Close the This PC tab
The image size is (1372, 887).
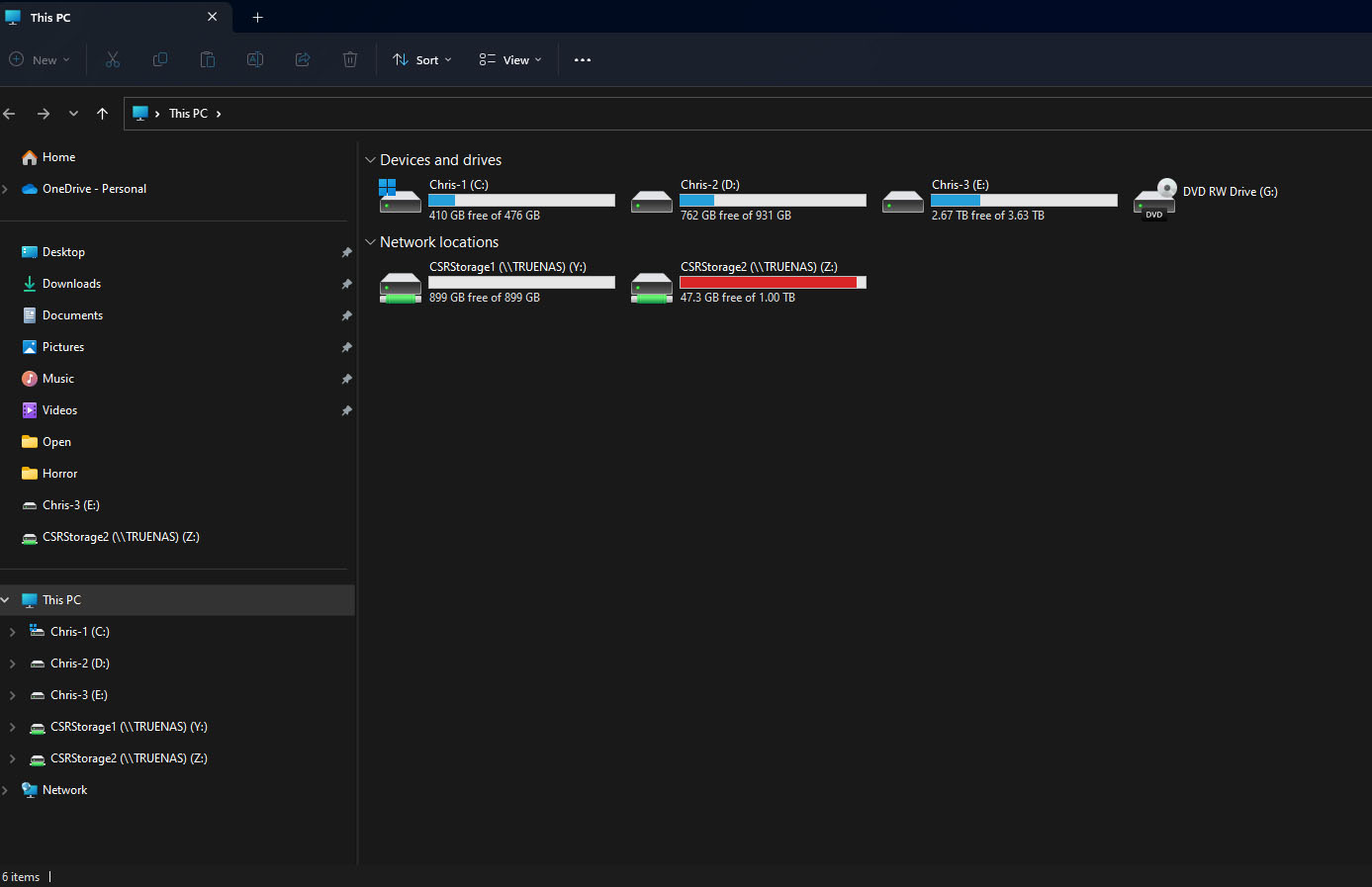(x=213, y=17)
